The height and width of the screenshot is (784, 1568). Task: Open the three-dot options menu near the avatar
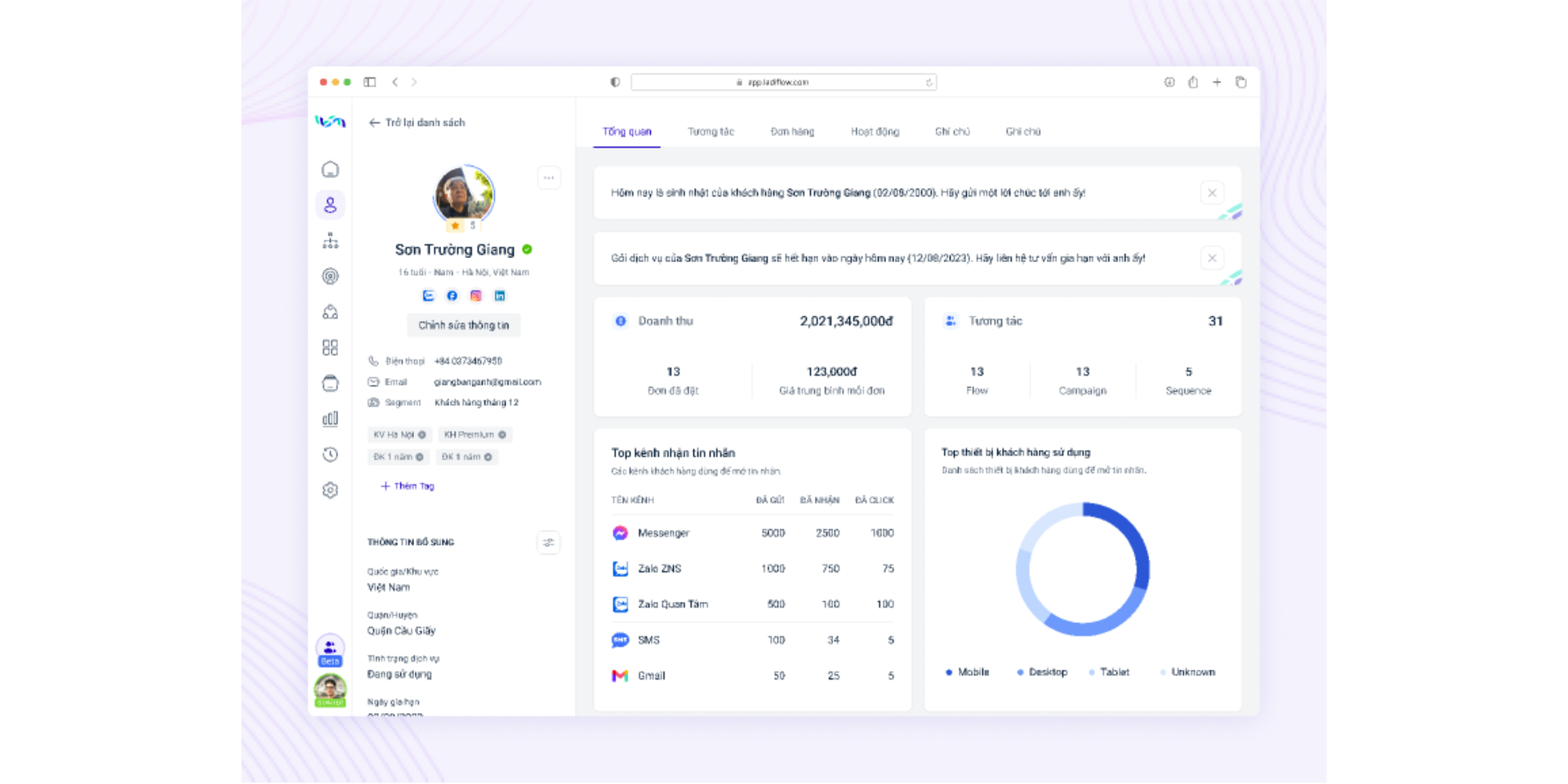[x=549, y=177]
